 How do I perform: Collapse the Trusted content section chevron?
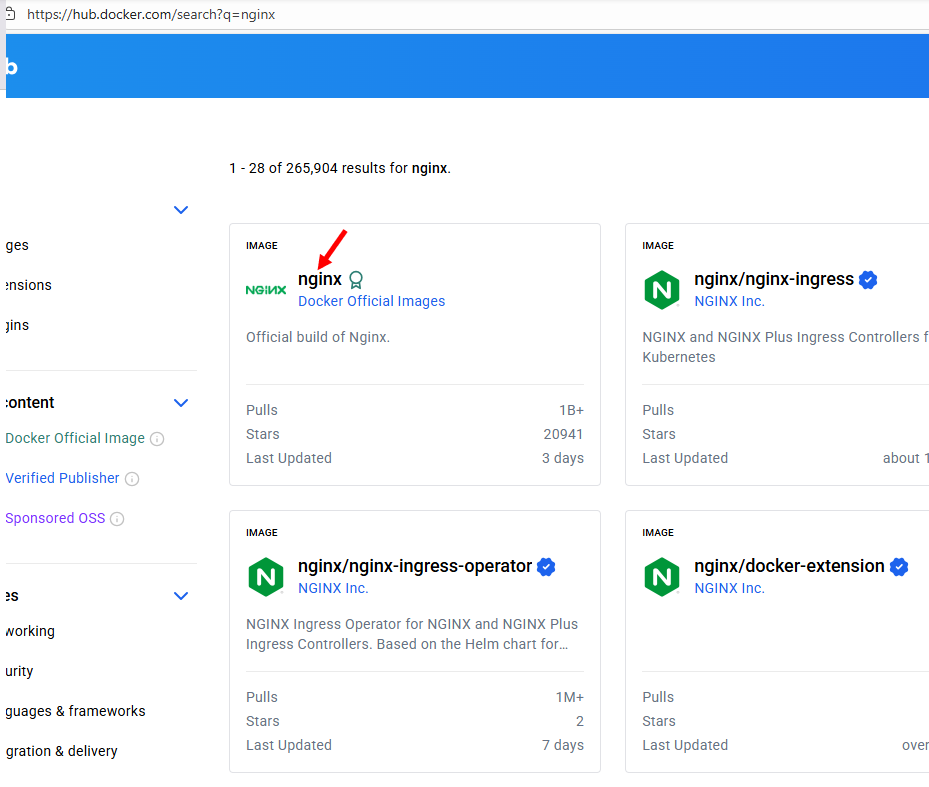pos(181,403)
